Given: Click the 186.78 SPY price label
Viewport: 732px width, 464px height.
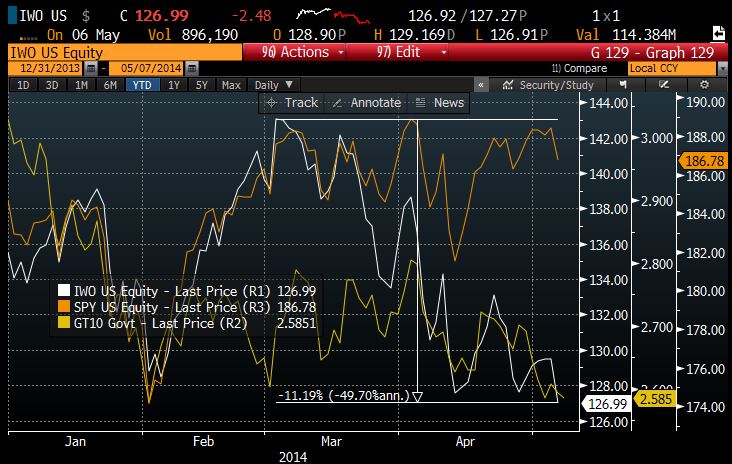Looking at the screenshot, I should [704, 161].
